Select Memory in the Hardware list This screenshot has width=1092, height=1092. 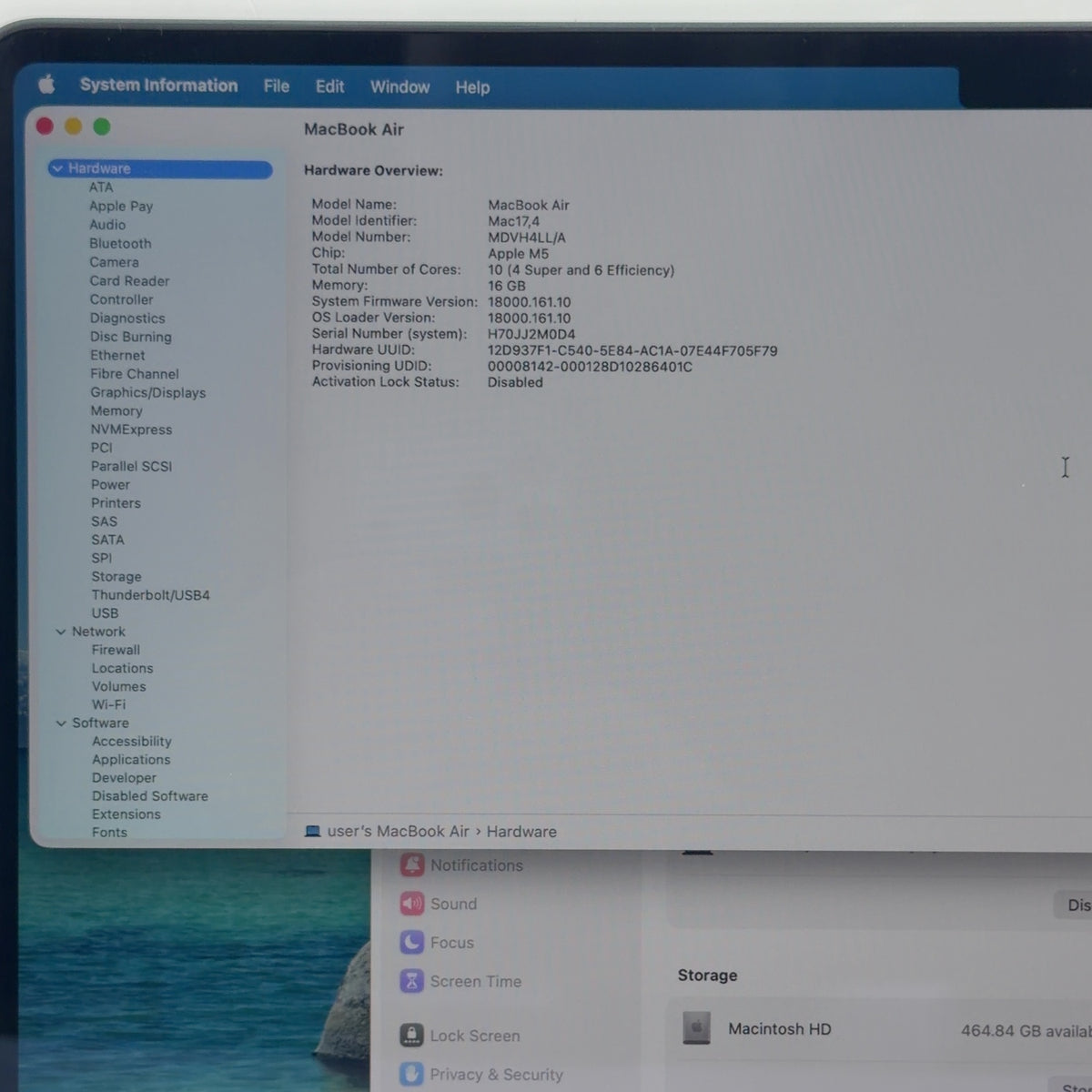pos(116,410)
